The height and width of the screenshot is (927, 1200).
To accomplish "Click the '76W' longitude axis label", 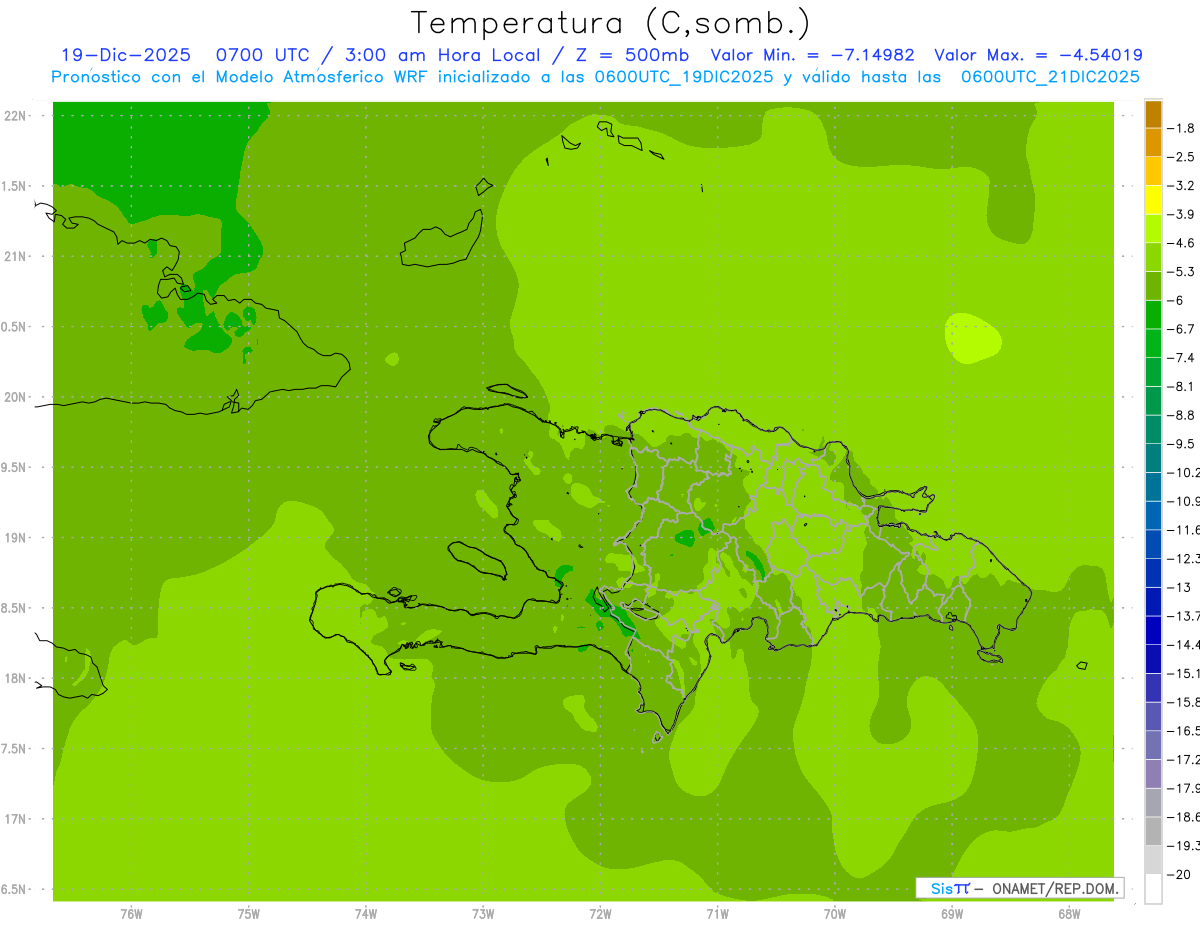I will (131, 914).
